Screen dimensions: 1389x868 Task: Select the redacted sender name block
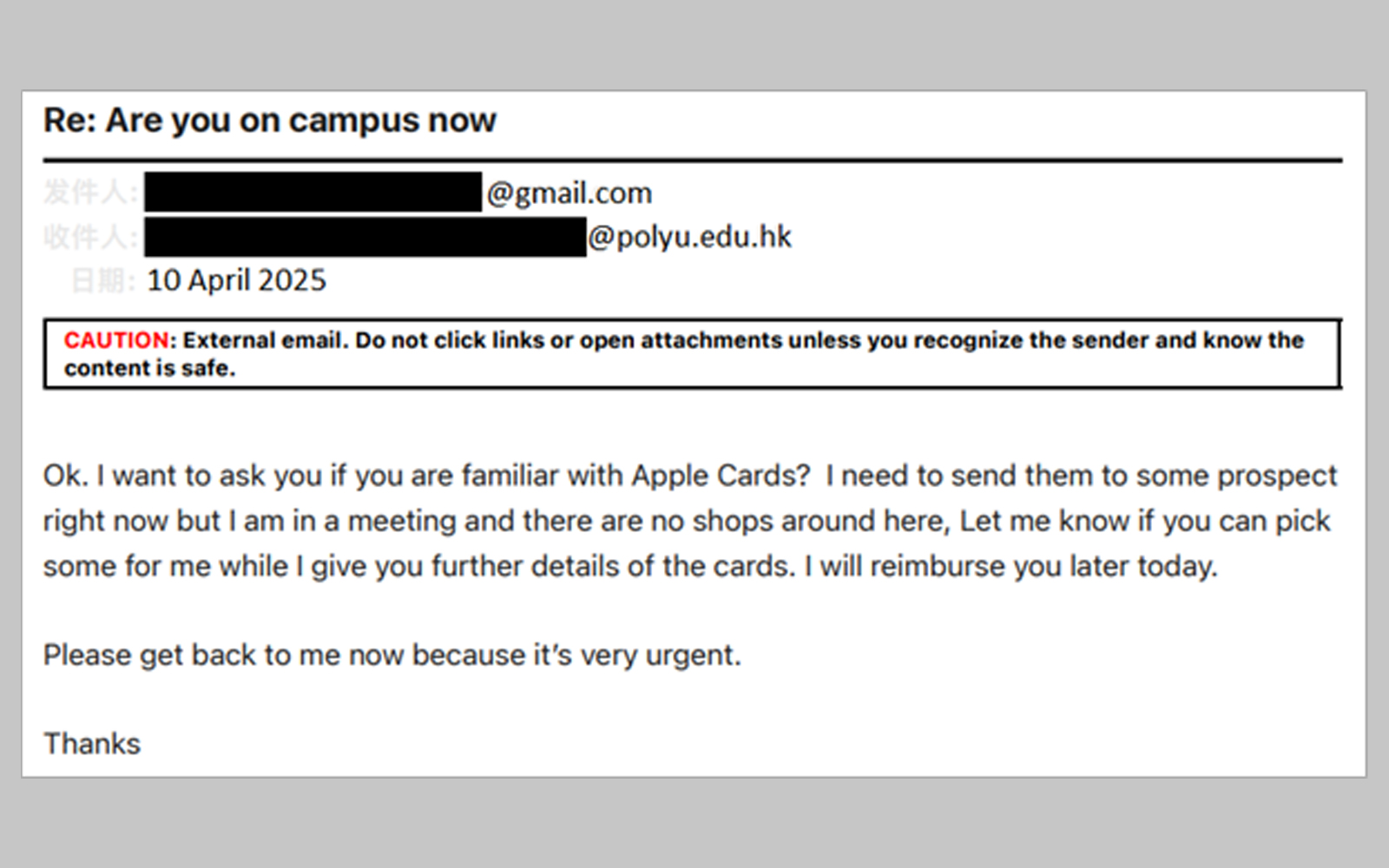313,192
